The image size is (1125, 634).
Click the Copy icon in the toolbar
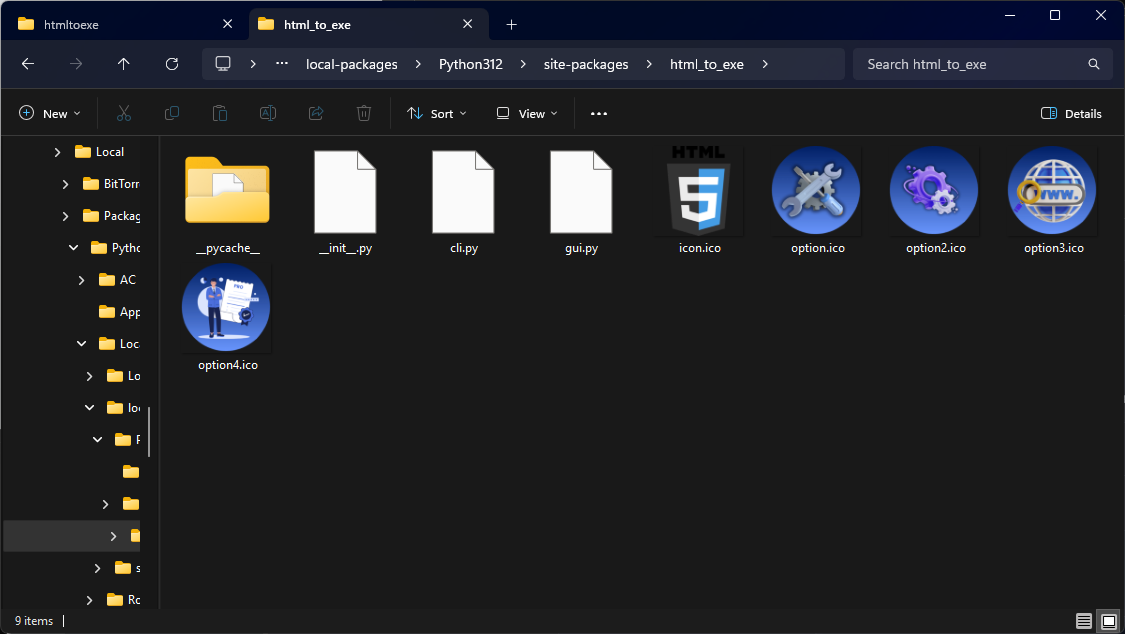pyautogui.click(x=171, y=113)
